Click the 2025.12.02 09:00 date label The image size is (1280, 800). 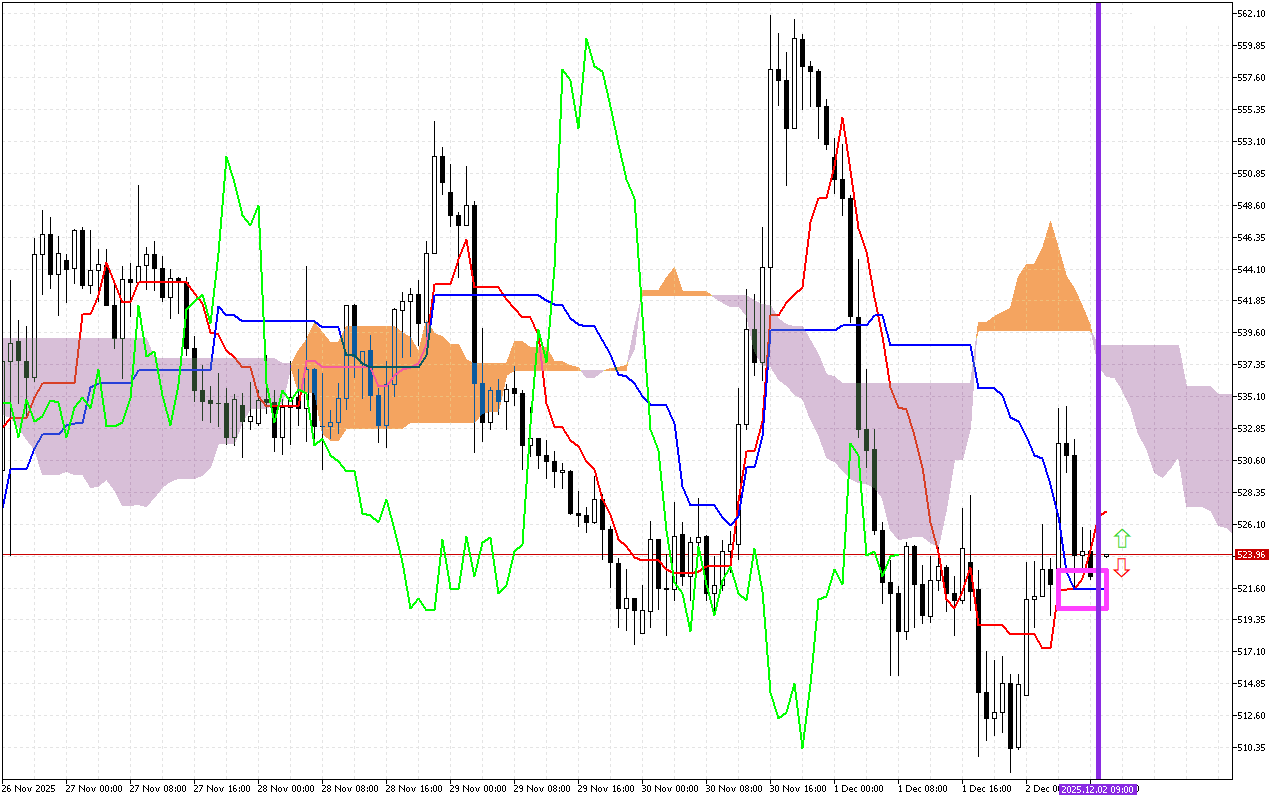click(x=1098, y=789)
